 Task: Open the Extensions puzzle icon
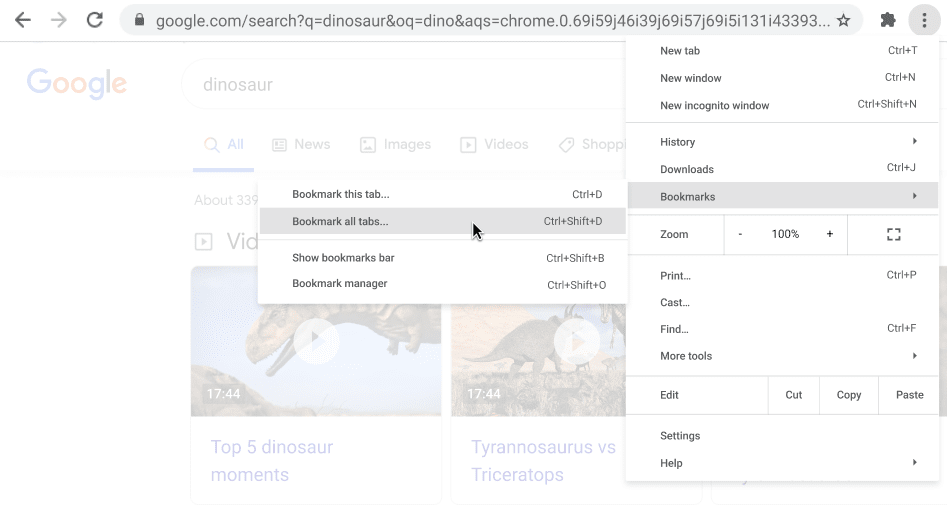(888, 21)
